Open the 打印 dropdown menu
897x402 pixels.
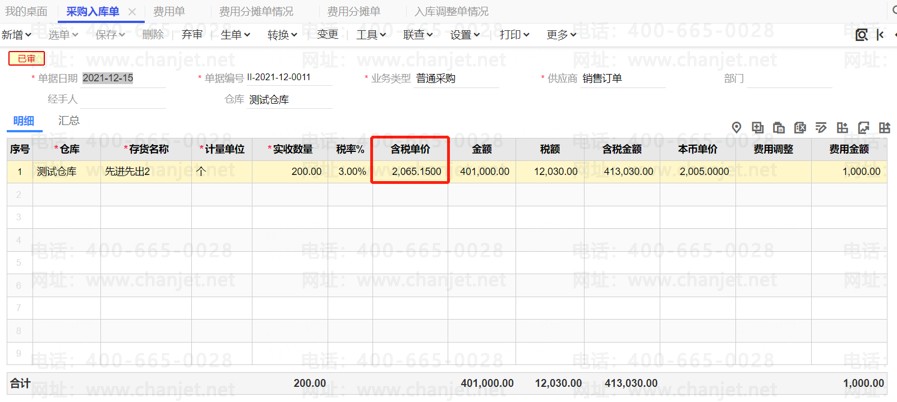pos(514,35)
